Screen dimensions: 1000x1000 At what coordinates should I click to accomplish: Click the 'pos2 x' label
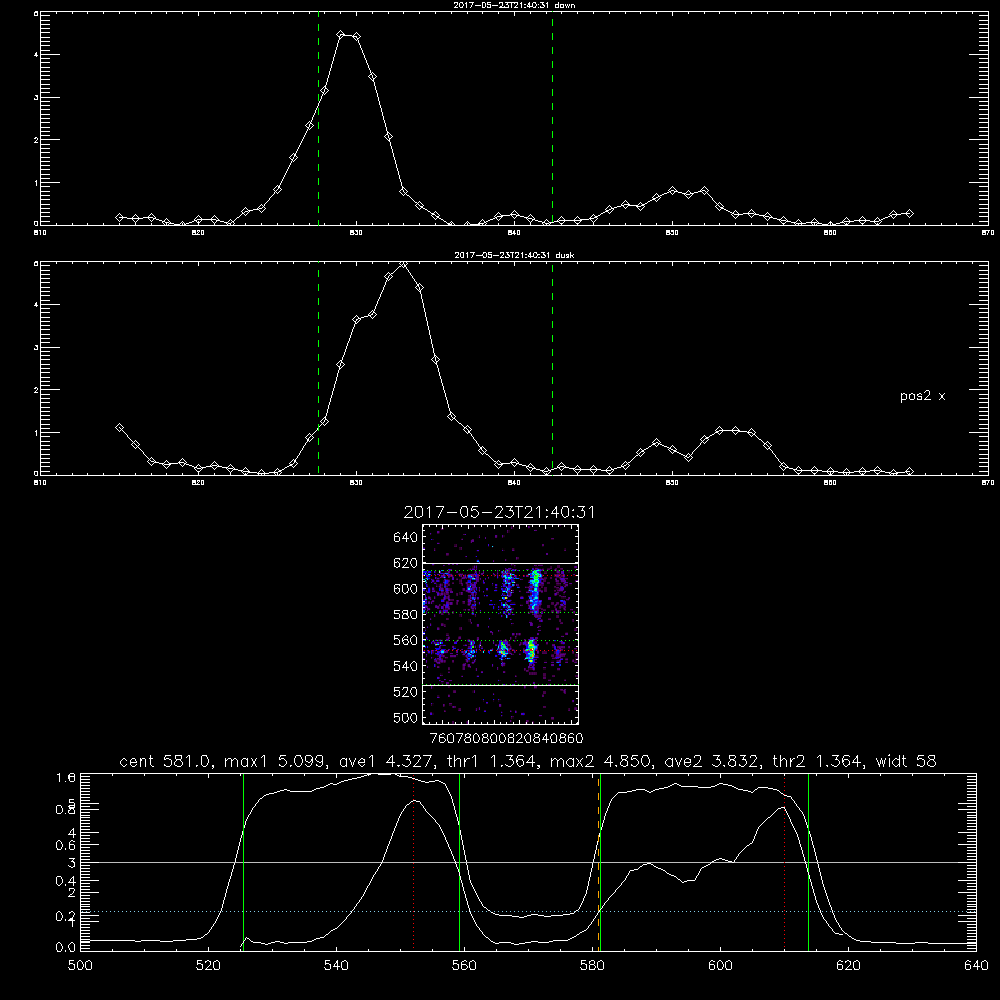tap(922, 396)
